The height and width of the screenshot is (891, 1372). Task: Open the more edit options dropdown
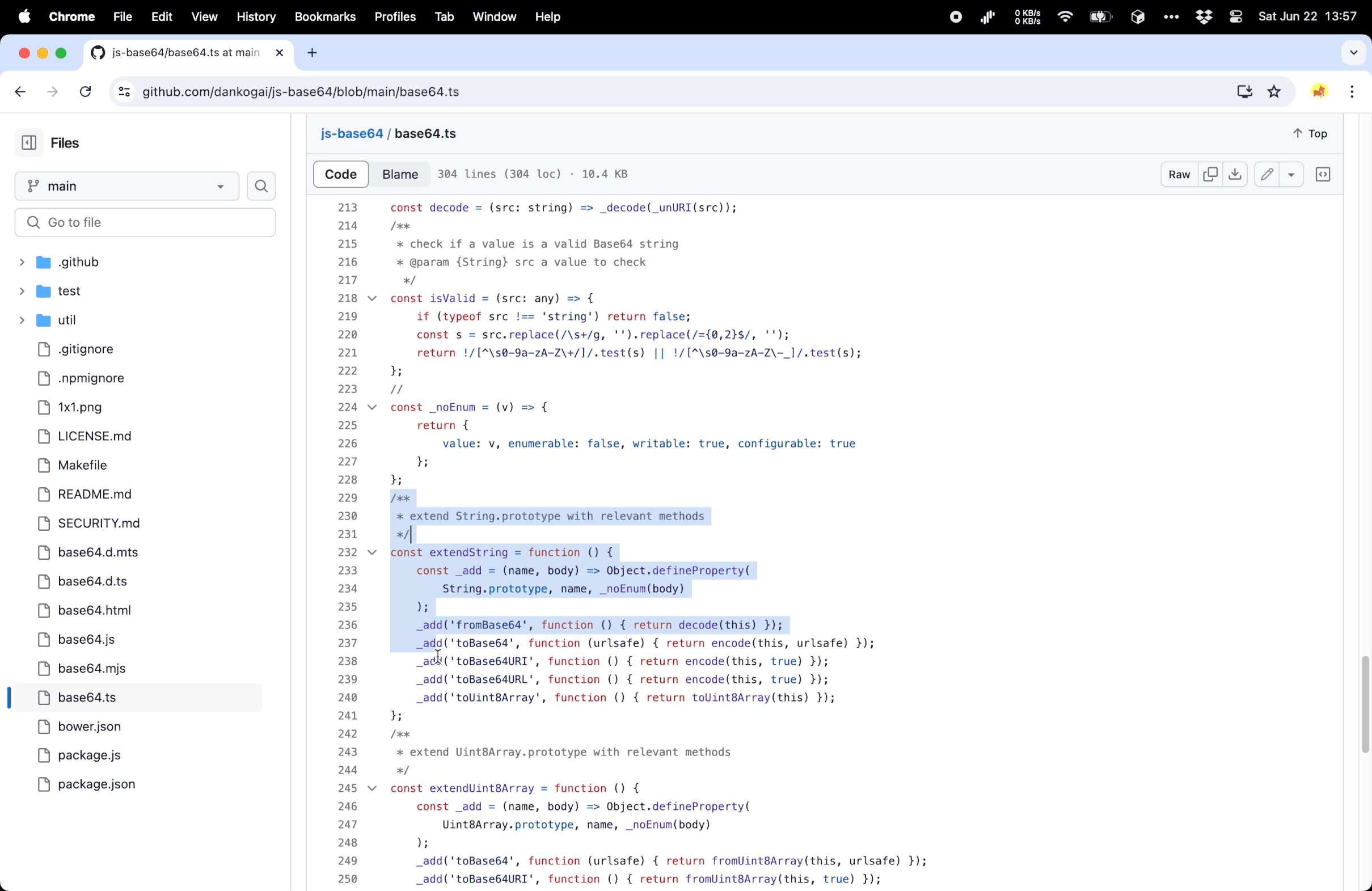(x=1291, y=174)
